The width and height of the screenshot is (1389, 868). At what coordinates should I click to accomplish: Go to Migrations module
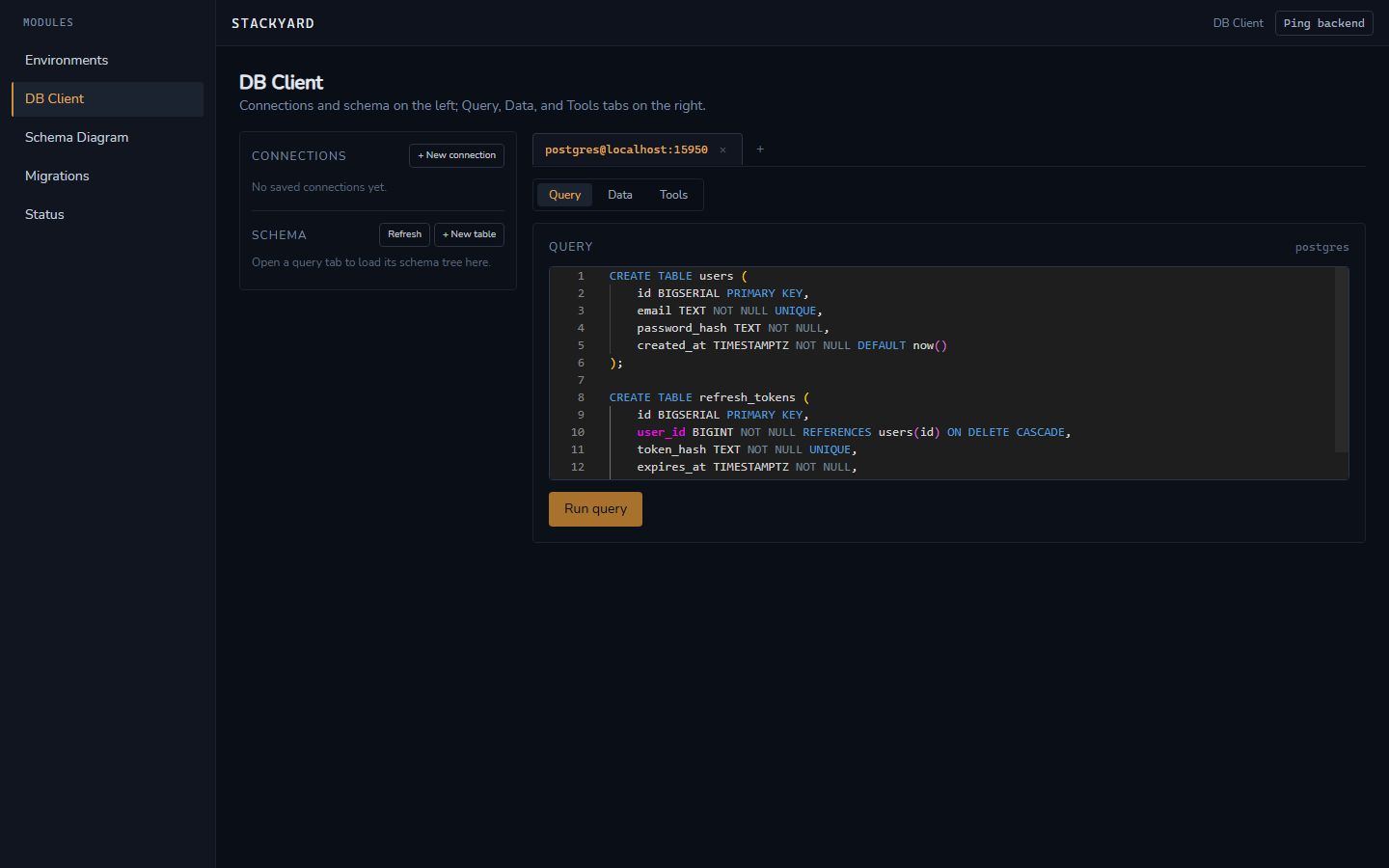[x=108, y=176]
